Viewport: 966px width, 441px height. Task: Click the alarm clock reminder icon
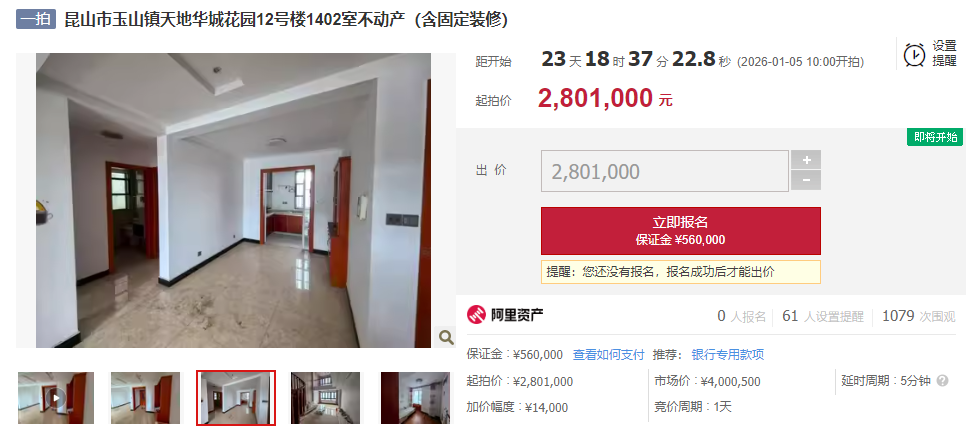click(914, 55)
